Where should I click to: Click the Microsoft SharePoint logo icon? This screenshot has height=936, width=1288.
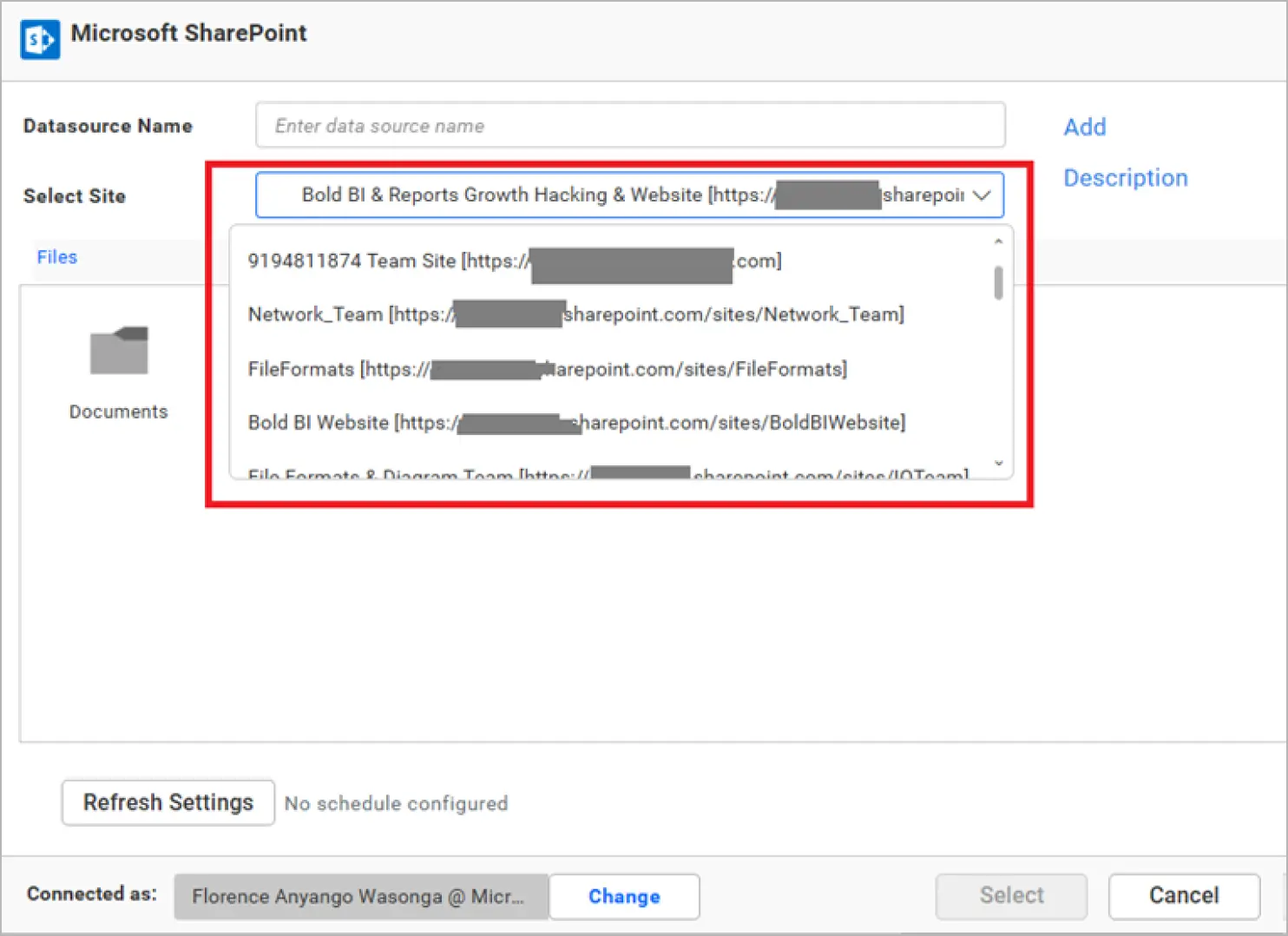(x=38, y=39)
